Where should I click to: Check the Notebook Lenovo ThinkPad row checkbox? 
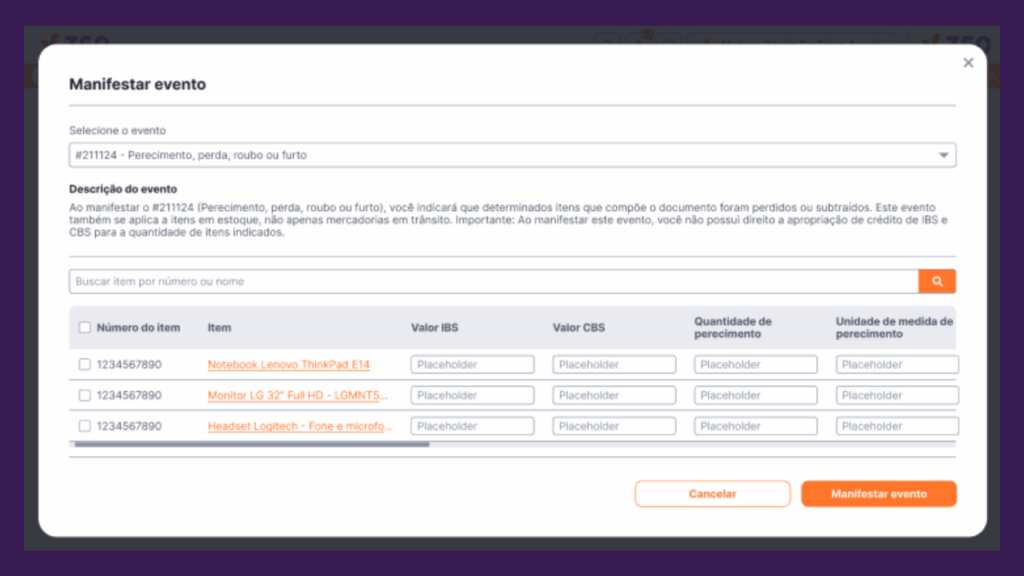pos(85,365)
